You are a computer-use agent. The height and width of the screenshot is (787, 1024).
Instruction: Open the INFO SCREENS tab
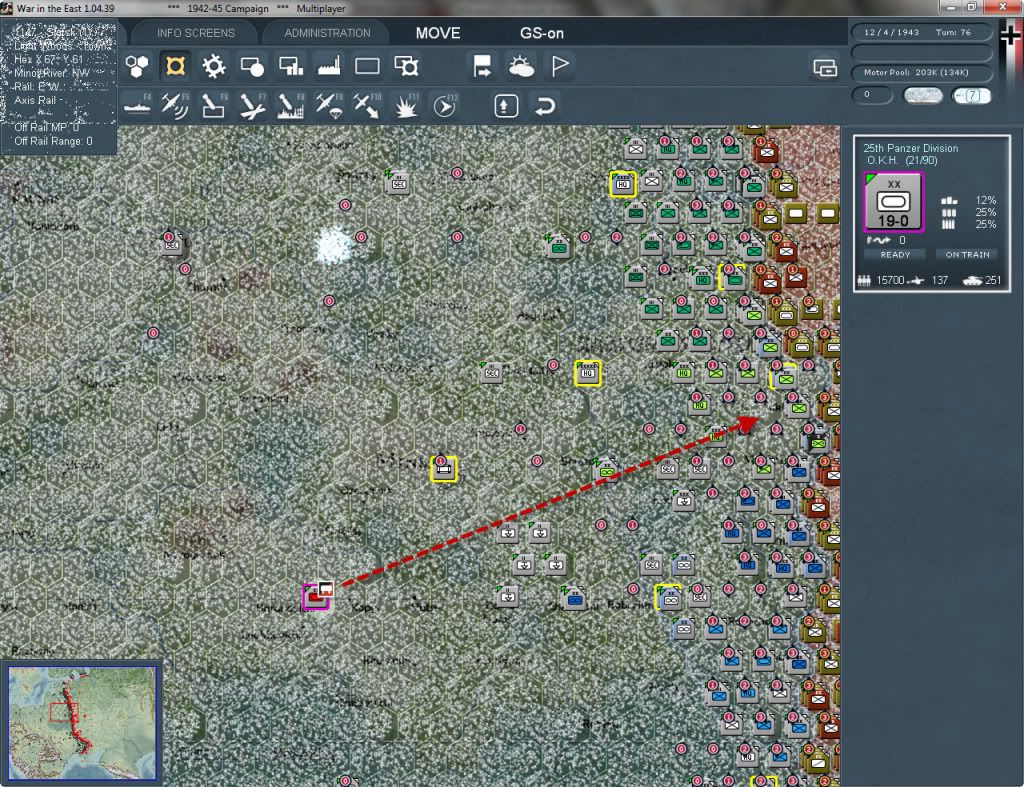[195, 33]
